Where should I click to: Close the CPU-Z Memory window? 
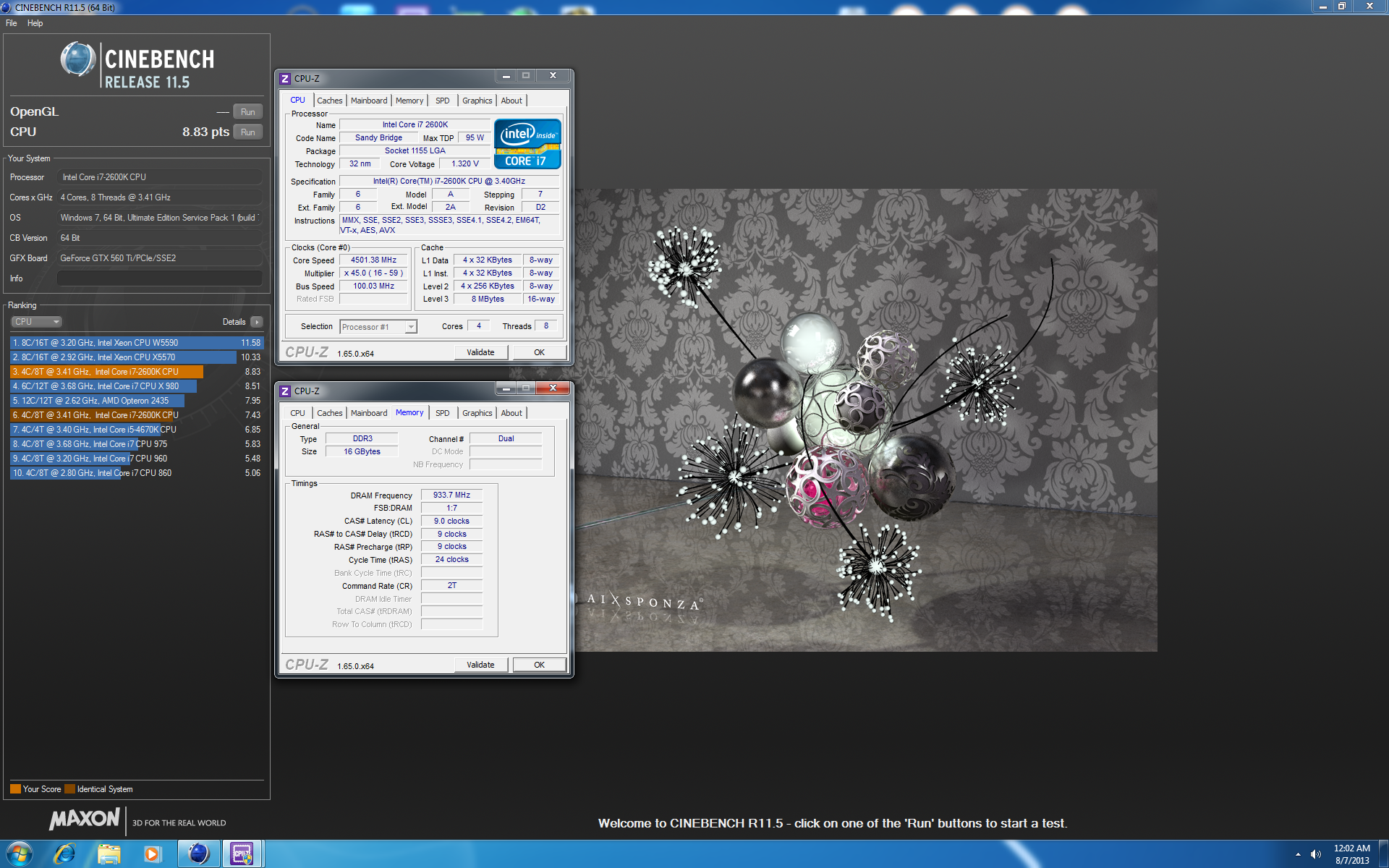coord(553,388)
